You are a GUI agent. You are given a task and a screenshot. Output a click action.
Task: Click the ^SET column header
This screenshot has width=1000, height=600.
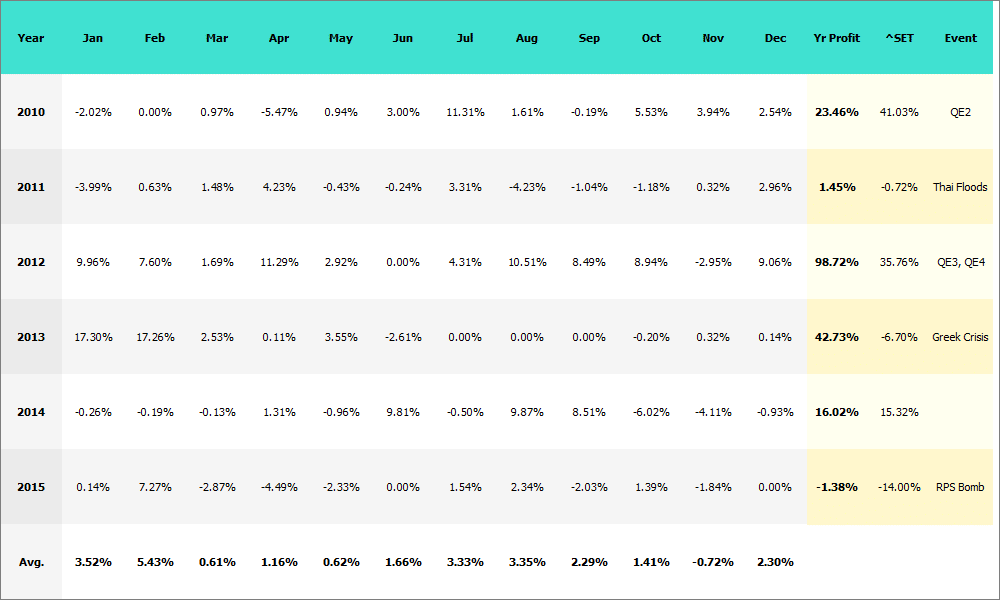pyautogui.click(x=899, y=38)
